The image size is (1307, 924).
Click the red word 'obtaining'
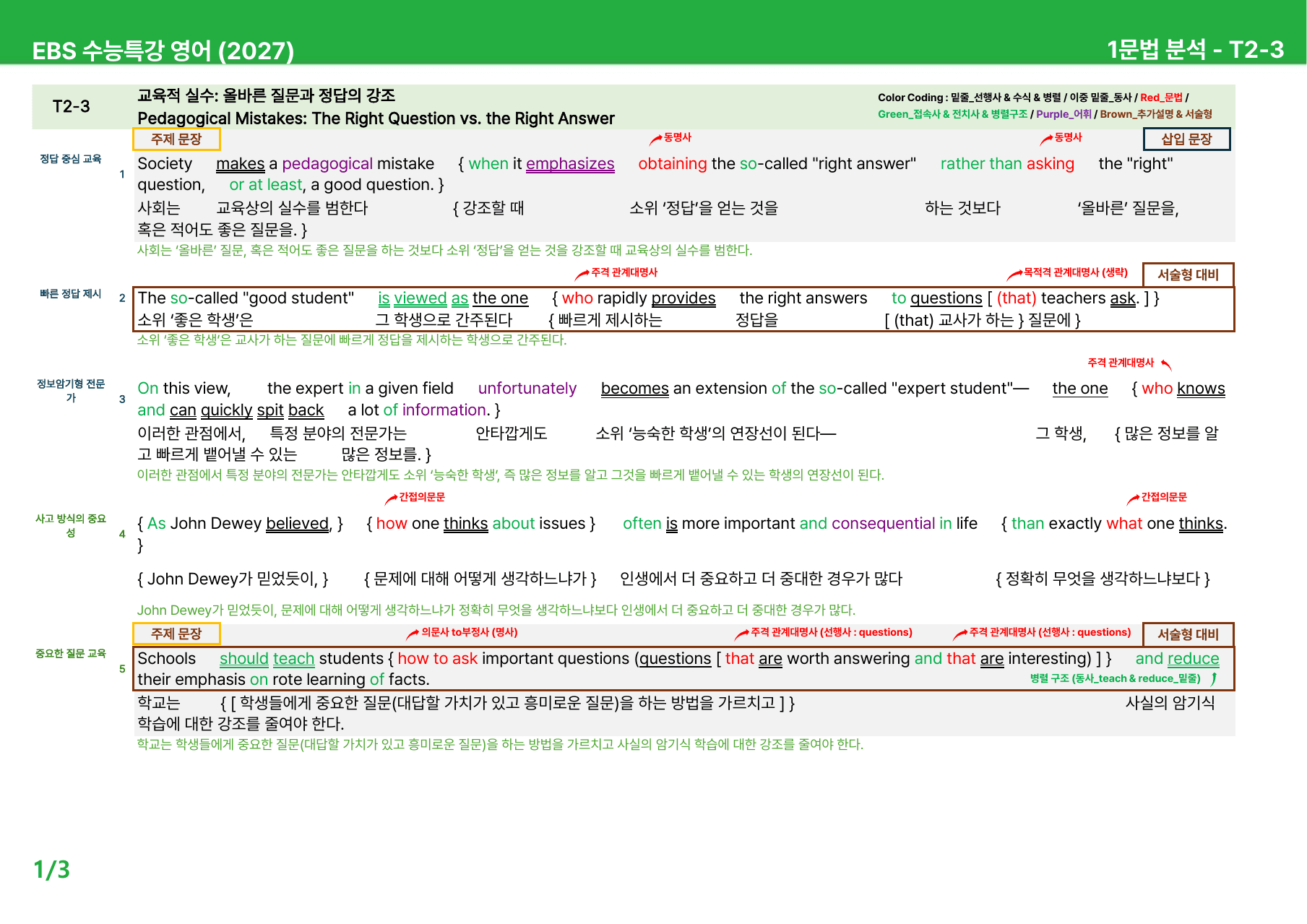click(673, 164)
